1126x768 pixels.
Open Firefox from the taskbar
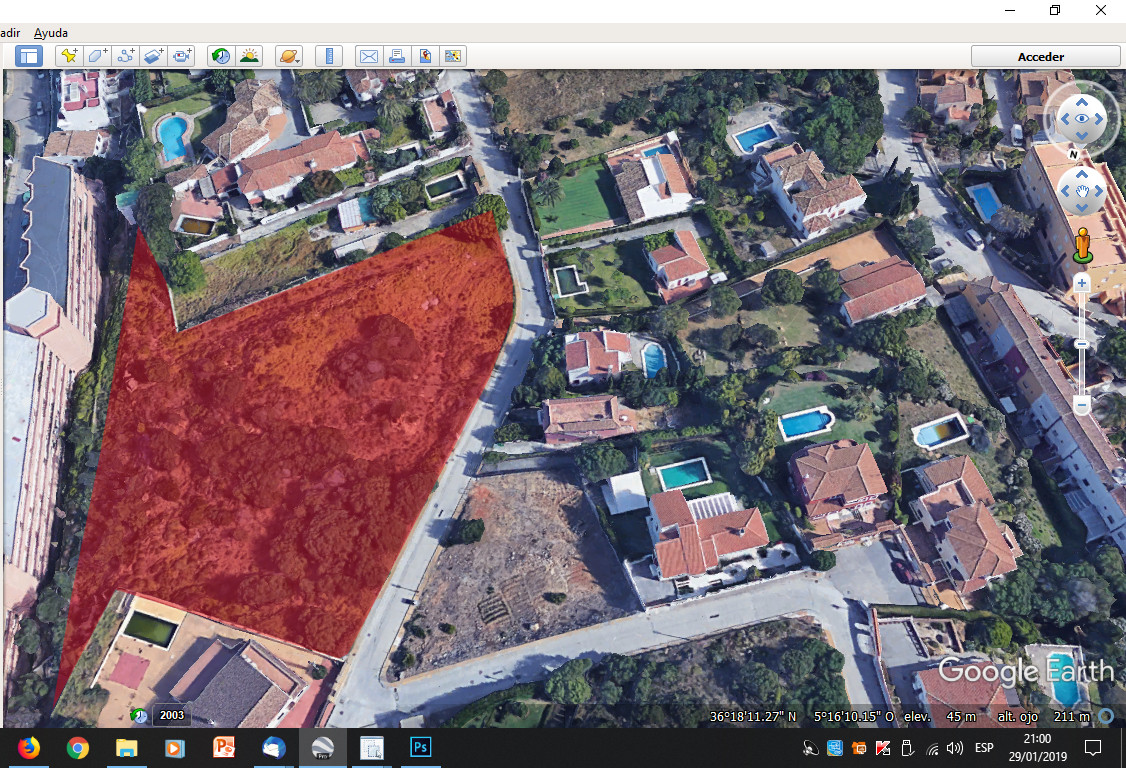click(29, 748)
